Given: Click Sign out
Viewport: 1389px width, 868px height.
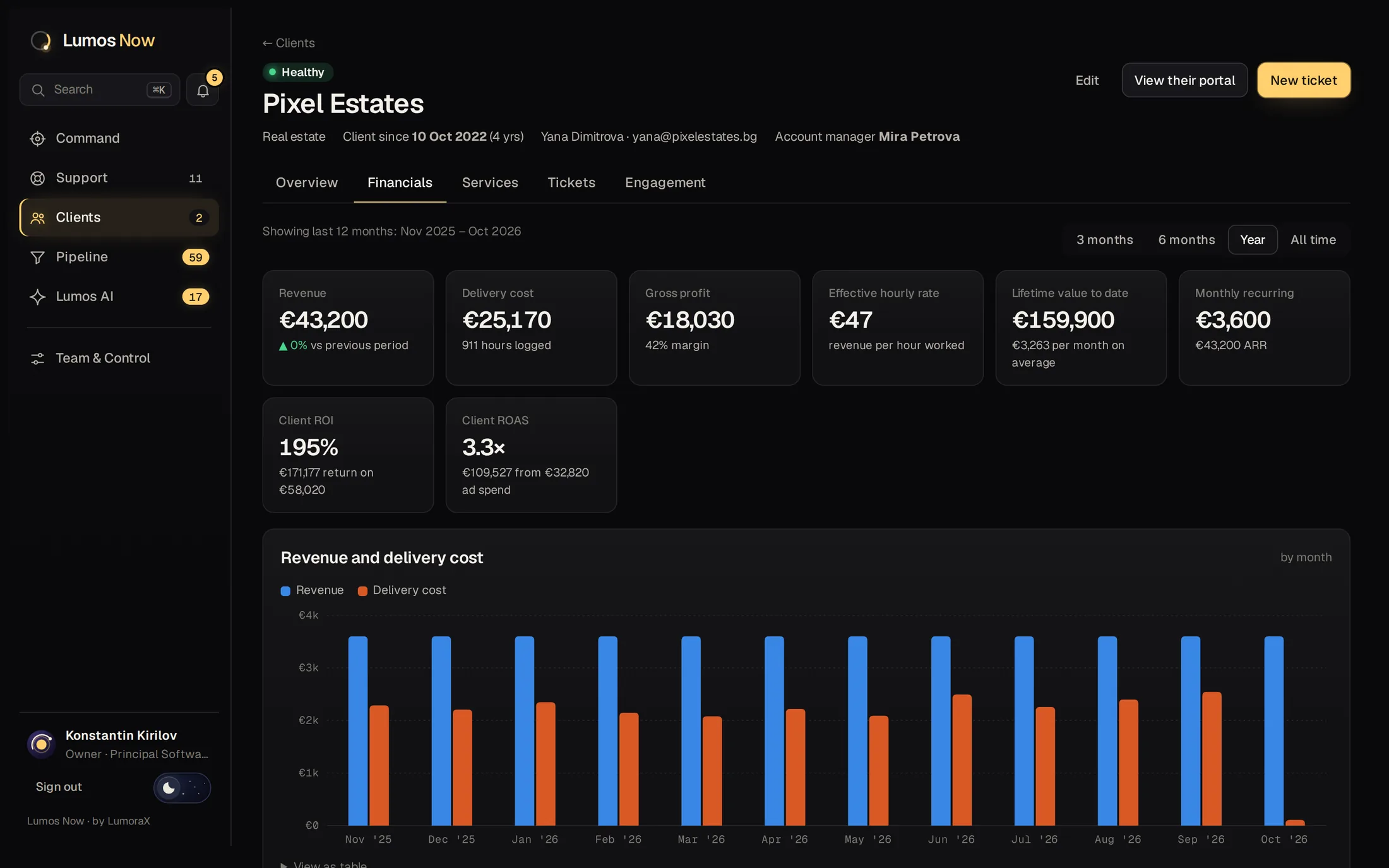Looking at the screenshot, I should pyautogui.click(x=59, y=787).
